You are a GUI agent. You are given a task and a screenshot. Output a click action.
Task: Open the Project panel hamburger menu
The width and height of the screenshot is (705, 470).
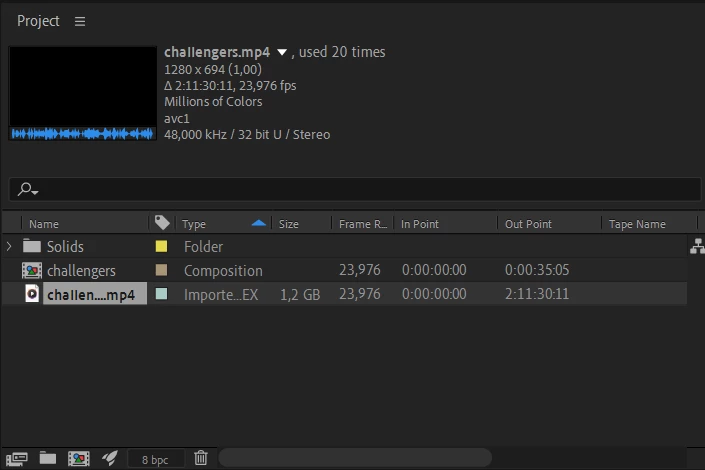click(80, 21)
